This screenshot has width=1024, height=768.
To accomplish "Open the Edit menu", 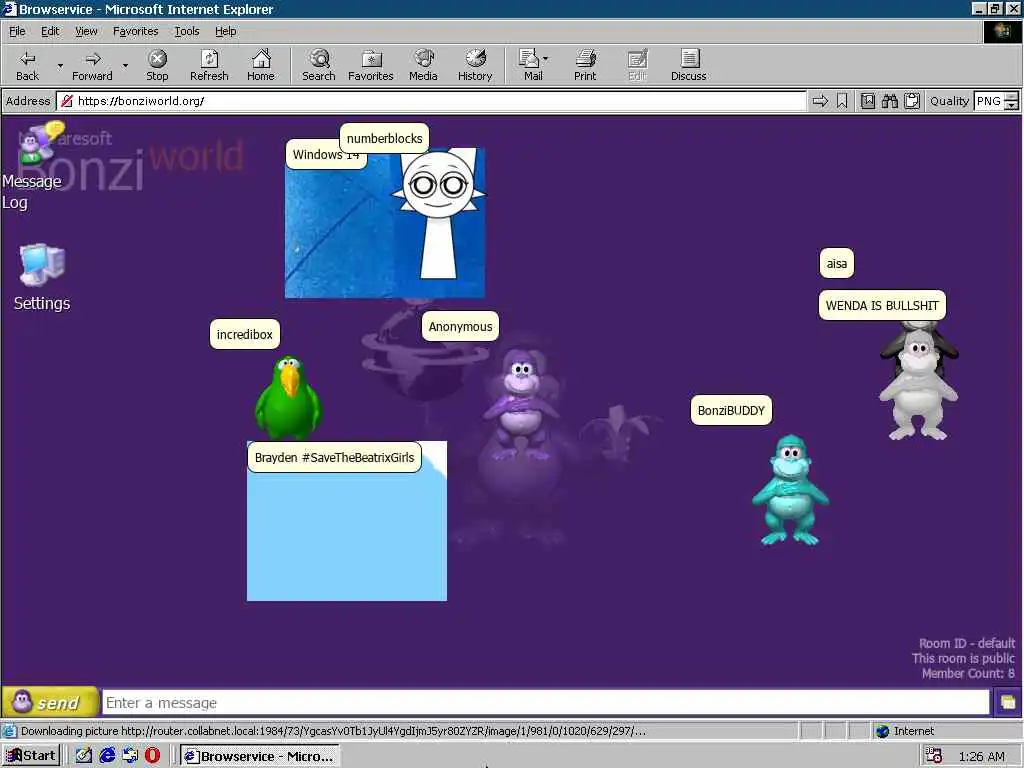I will [50, 31].
